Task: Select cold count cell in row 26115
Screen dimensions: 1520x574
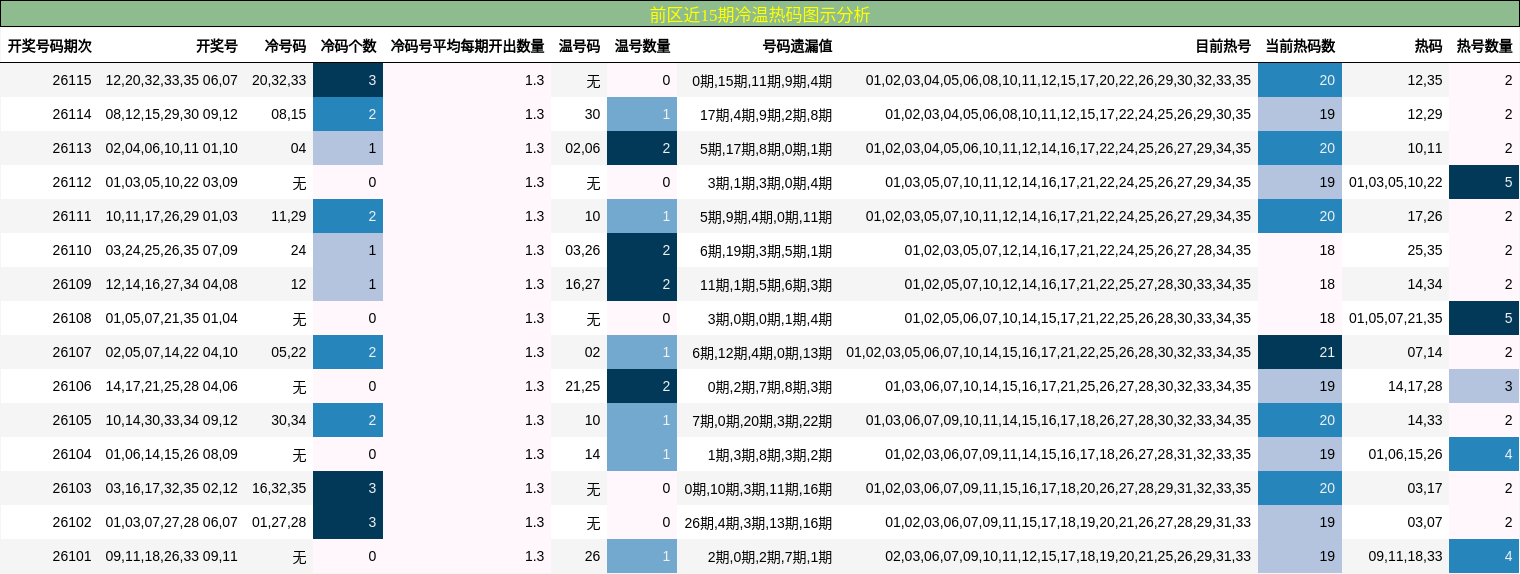Action: click(348, 80)
